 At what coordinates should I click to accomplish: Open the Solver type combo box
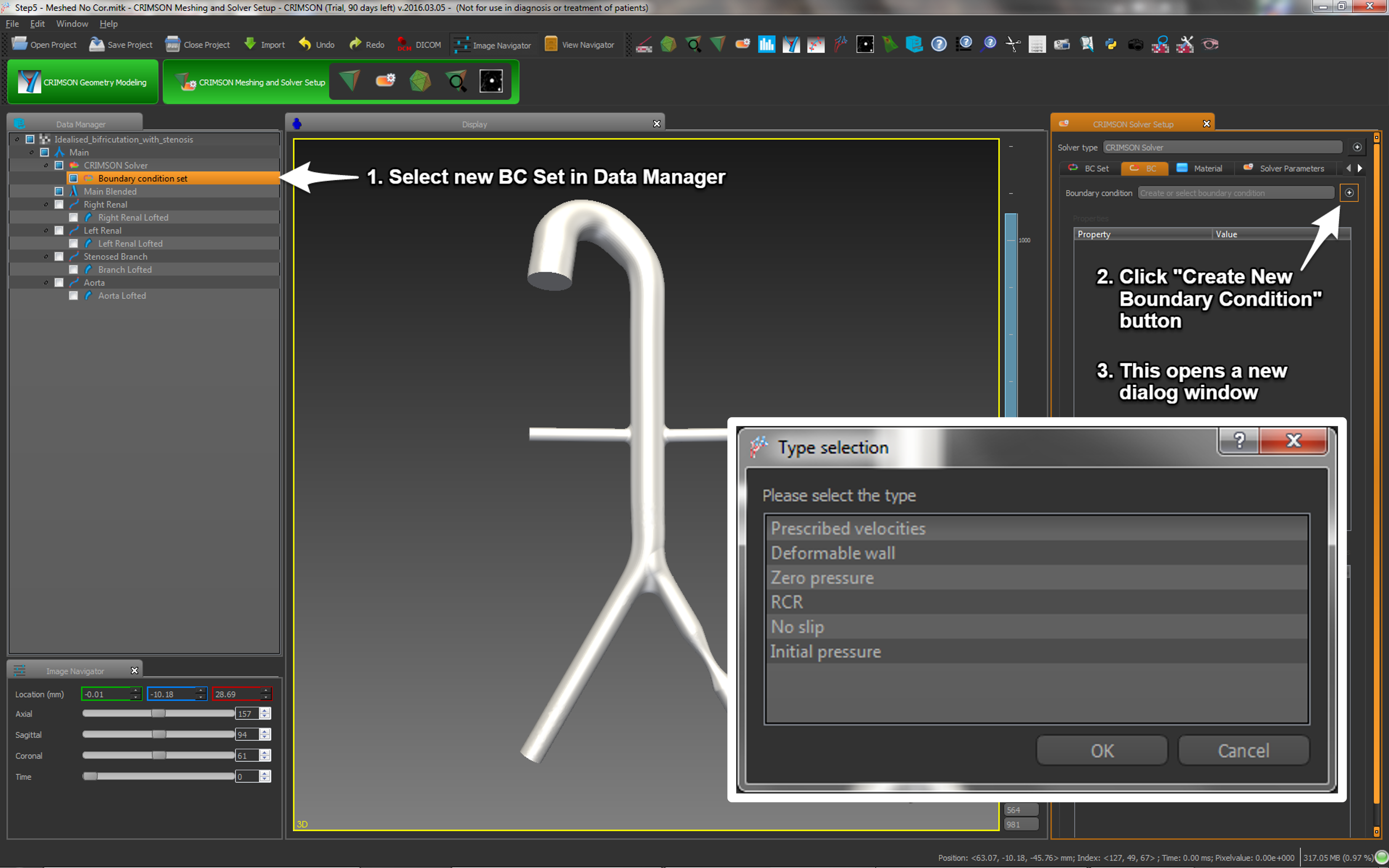pyautogui.click(x=1222, y=147)
